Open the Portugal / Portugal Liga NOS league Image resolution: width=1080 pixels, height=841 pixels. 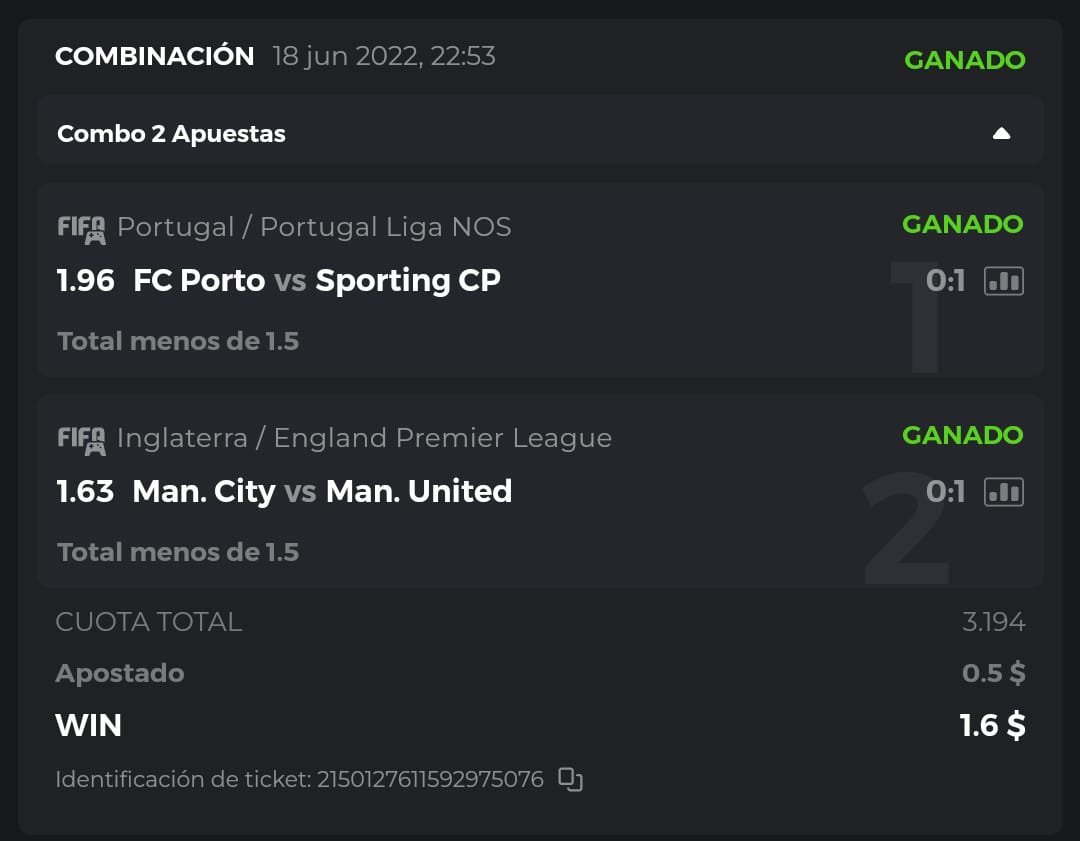pos(314,227)
